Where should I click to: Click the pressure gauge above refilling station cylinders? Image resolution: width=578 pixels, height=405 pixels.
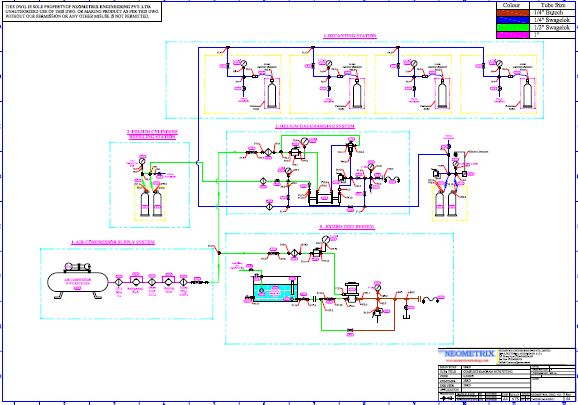(143, 161)
